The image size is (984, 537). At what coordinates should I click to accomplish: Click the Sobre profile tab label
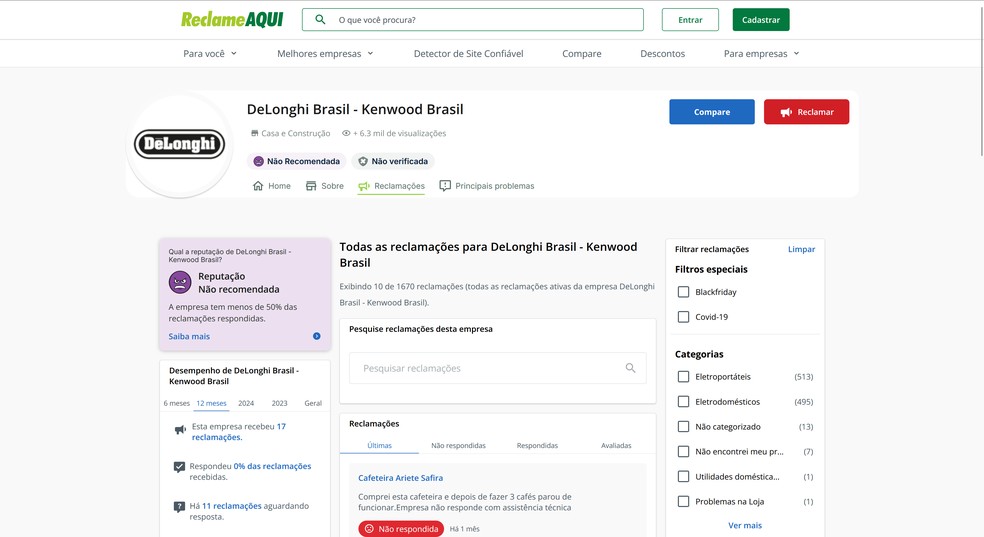pyautogui.click(x=333, y=186)
